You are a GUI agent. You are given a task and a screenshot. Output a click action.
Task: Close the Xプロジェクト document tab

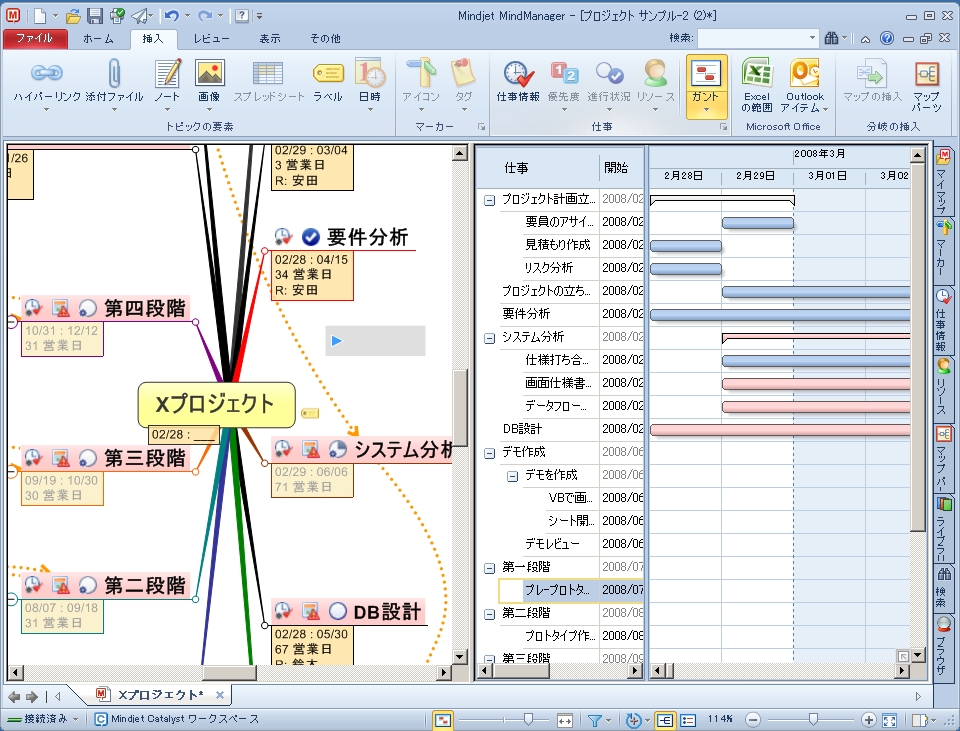(220, 695)
